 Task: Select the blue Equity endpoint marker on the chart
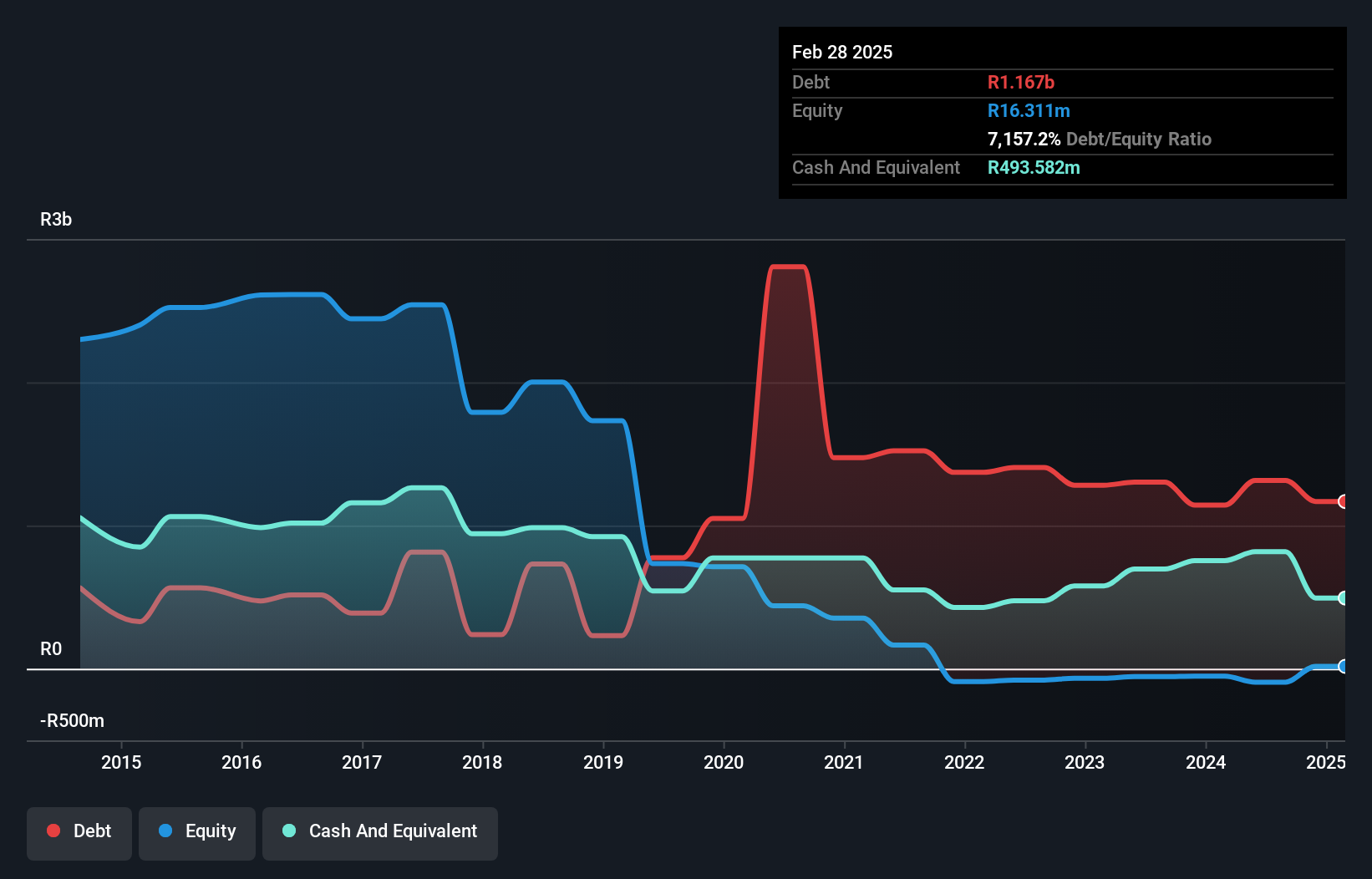[x=1343, y=667]
